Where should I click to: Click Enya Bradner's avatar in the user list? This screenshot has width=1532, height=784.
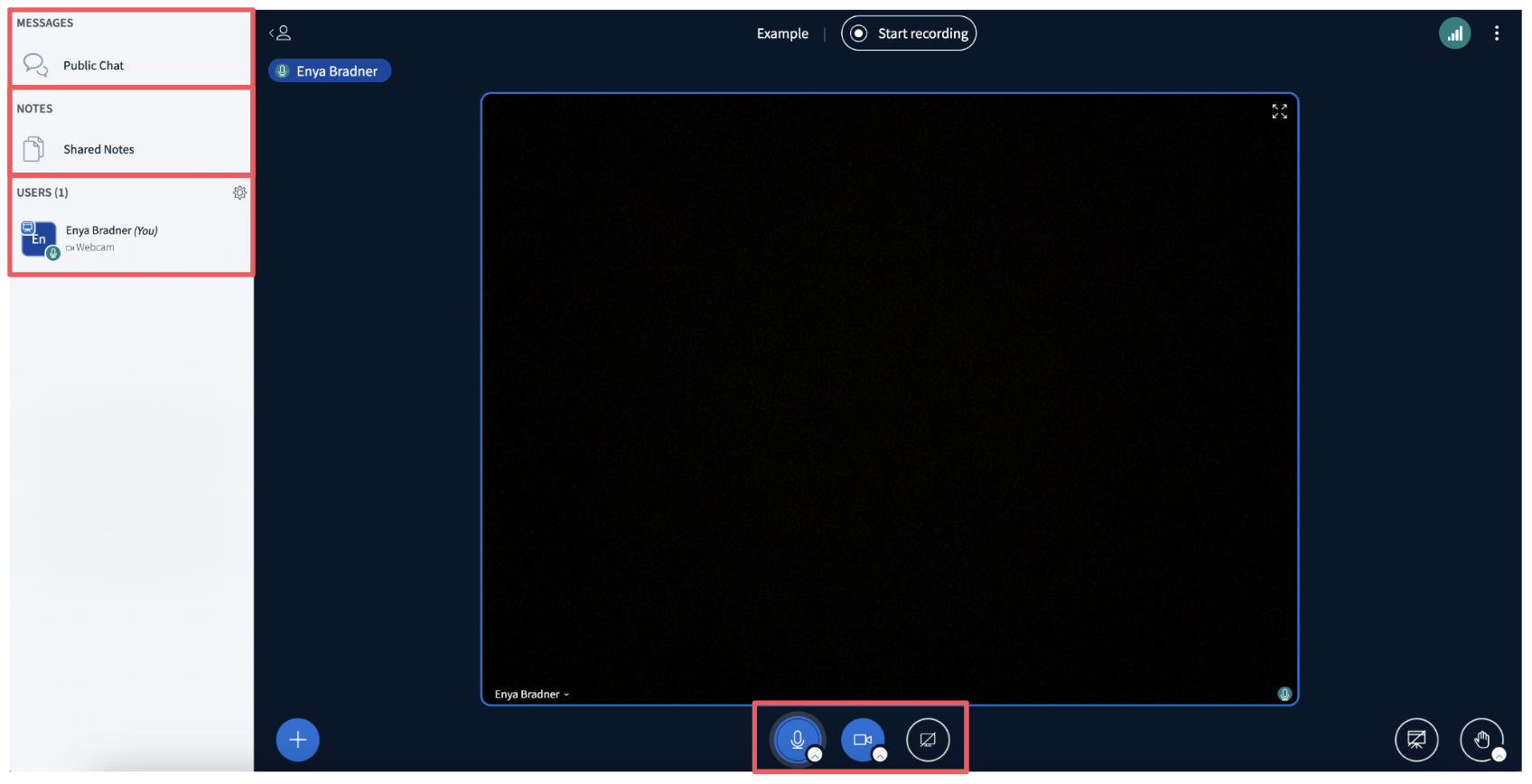[x=39, y=239]
